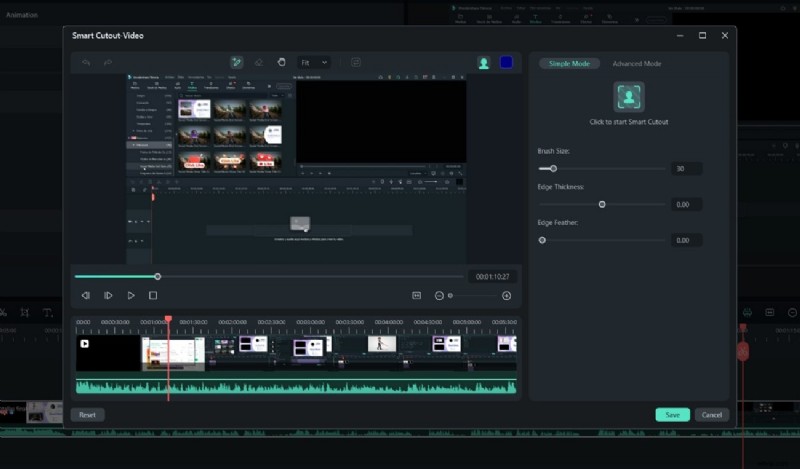Select the hand pan tool
This screenshot has height=469, width=800.
(x=281, y=62)
